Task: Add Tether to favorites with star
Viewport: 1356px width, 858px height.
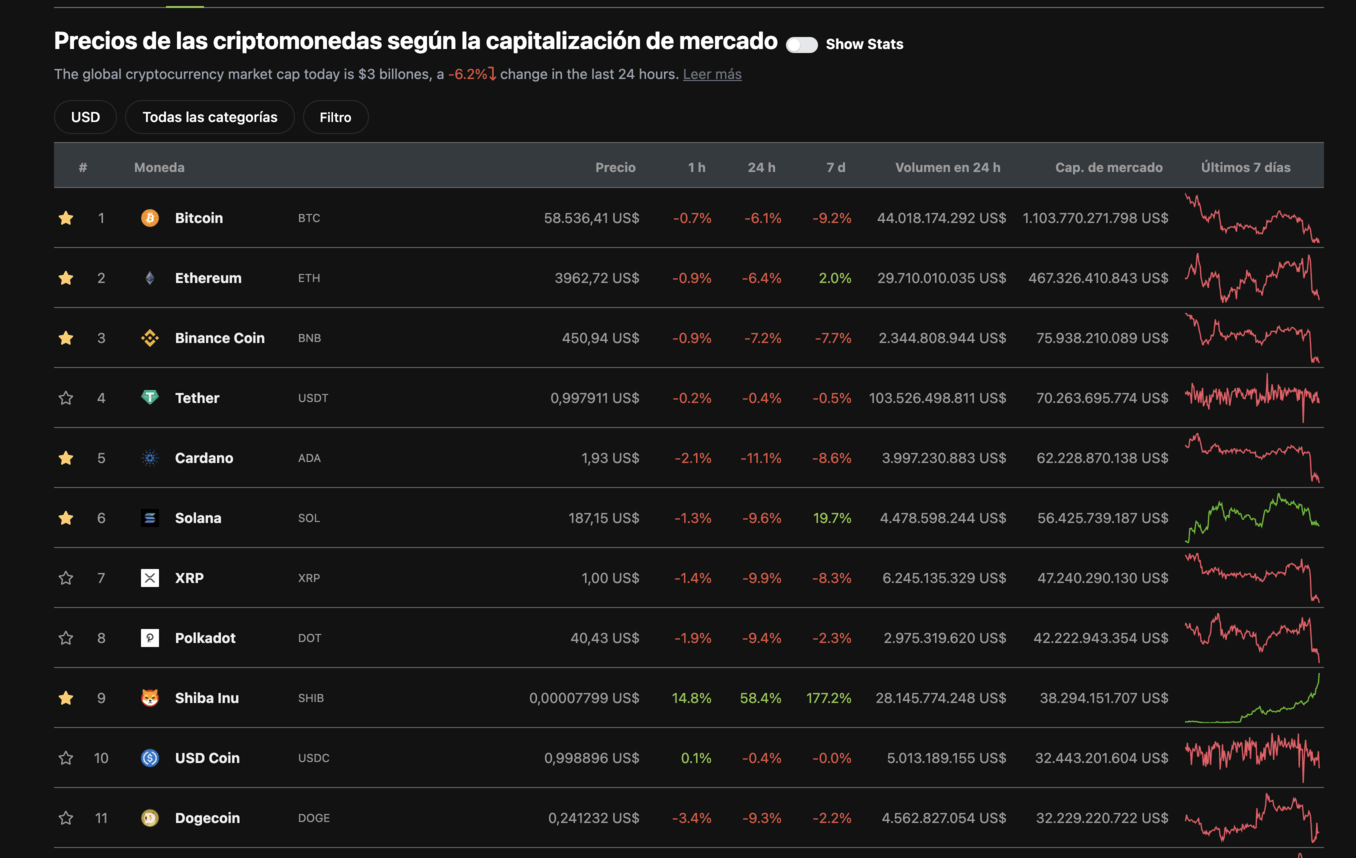Action: pos(66,398)
